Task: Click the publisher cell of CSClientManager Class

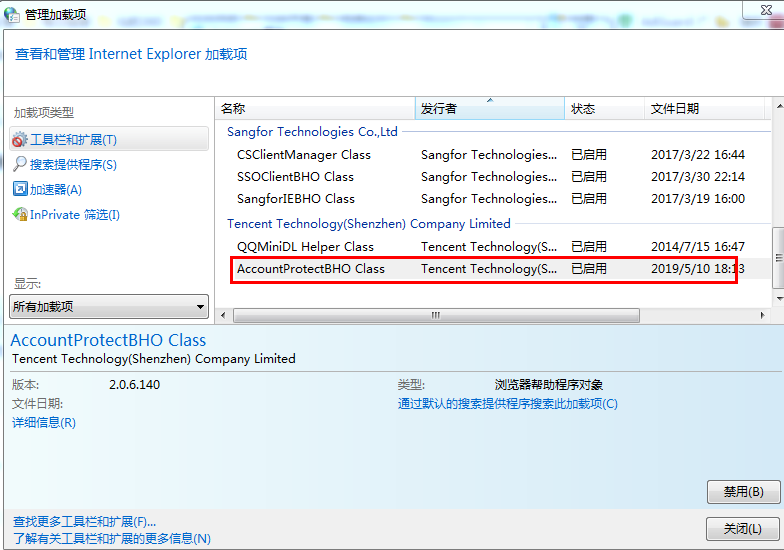Action: [489, 154]
